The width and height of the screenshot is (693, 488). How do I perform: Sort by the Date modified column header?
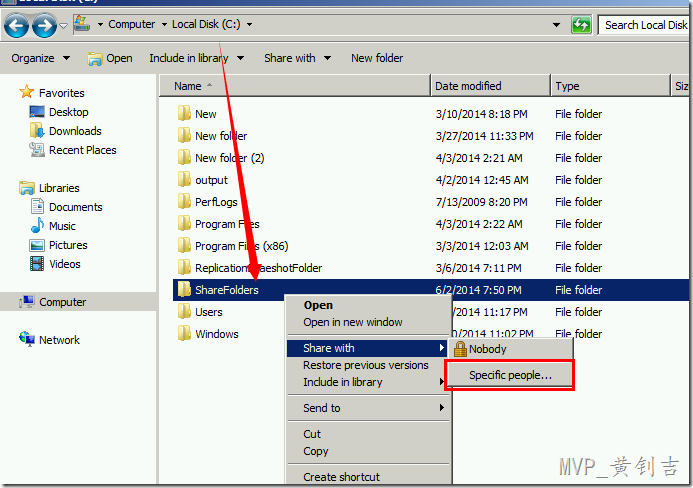[x=490, y=86]
